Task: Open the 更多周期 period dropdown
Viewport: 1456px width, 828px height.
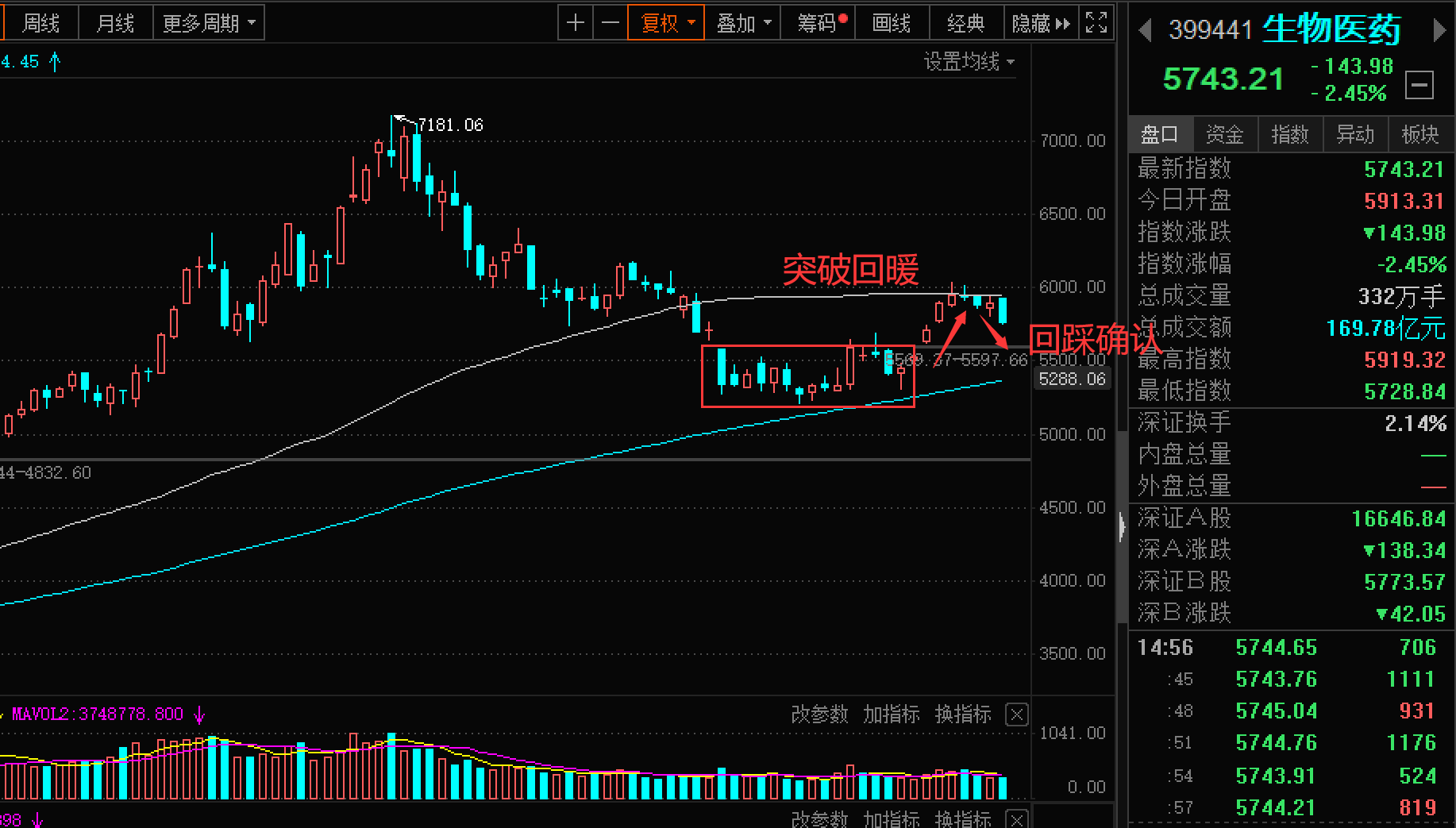Action: click(x=209, y=23)
